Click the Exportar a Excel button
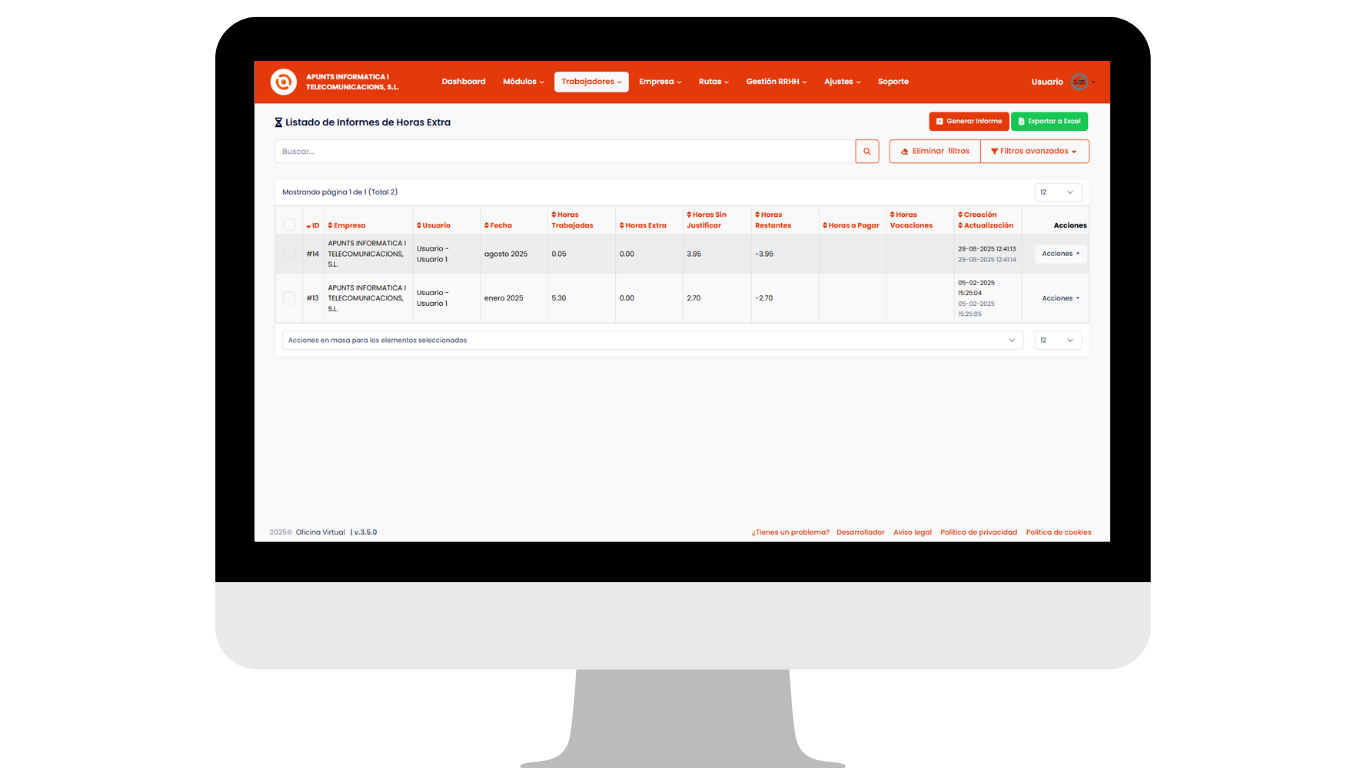Screen dimensions: 1366x768 click(1049, 121)
